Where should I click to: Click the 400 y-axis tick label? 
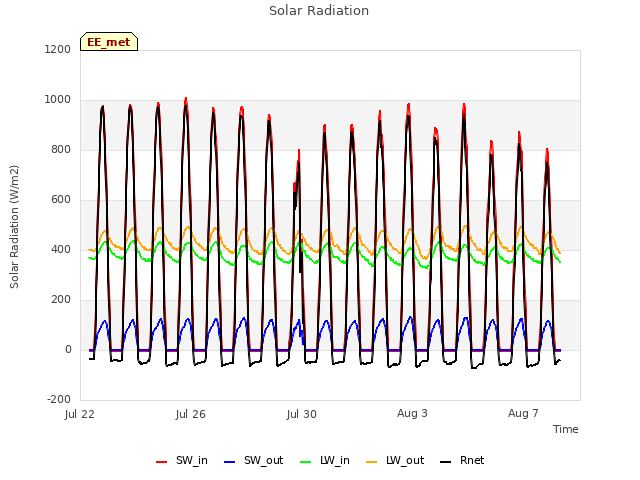61,250
